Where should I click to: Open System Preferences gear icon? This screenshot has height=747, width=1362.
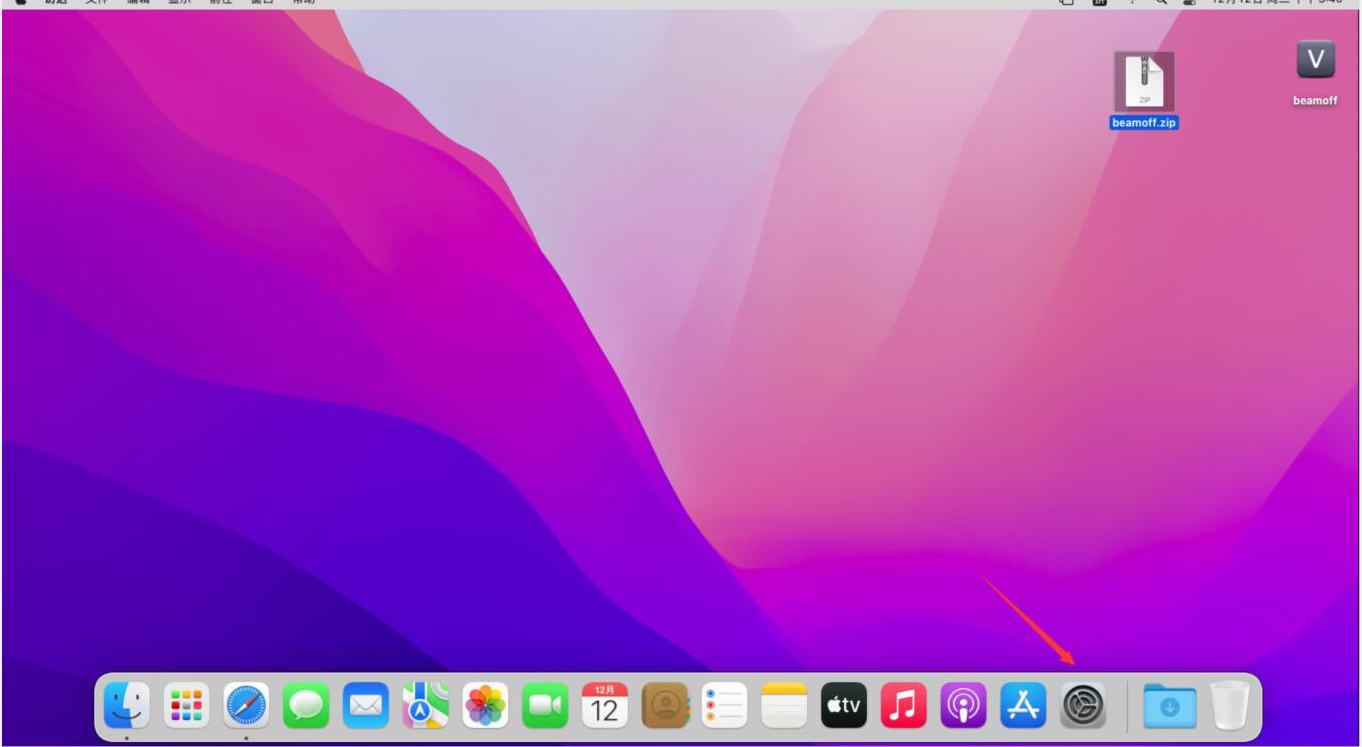coord(1083,706)
